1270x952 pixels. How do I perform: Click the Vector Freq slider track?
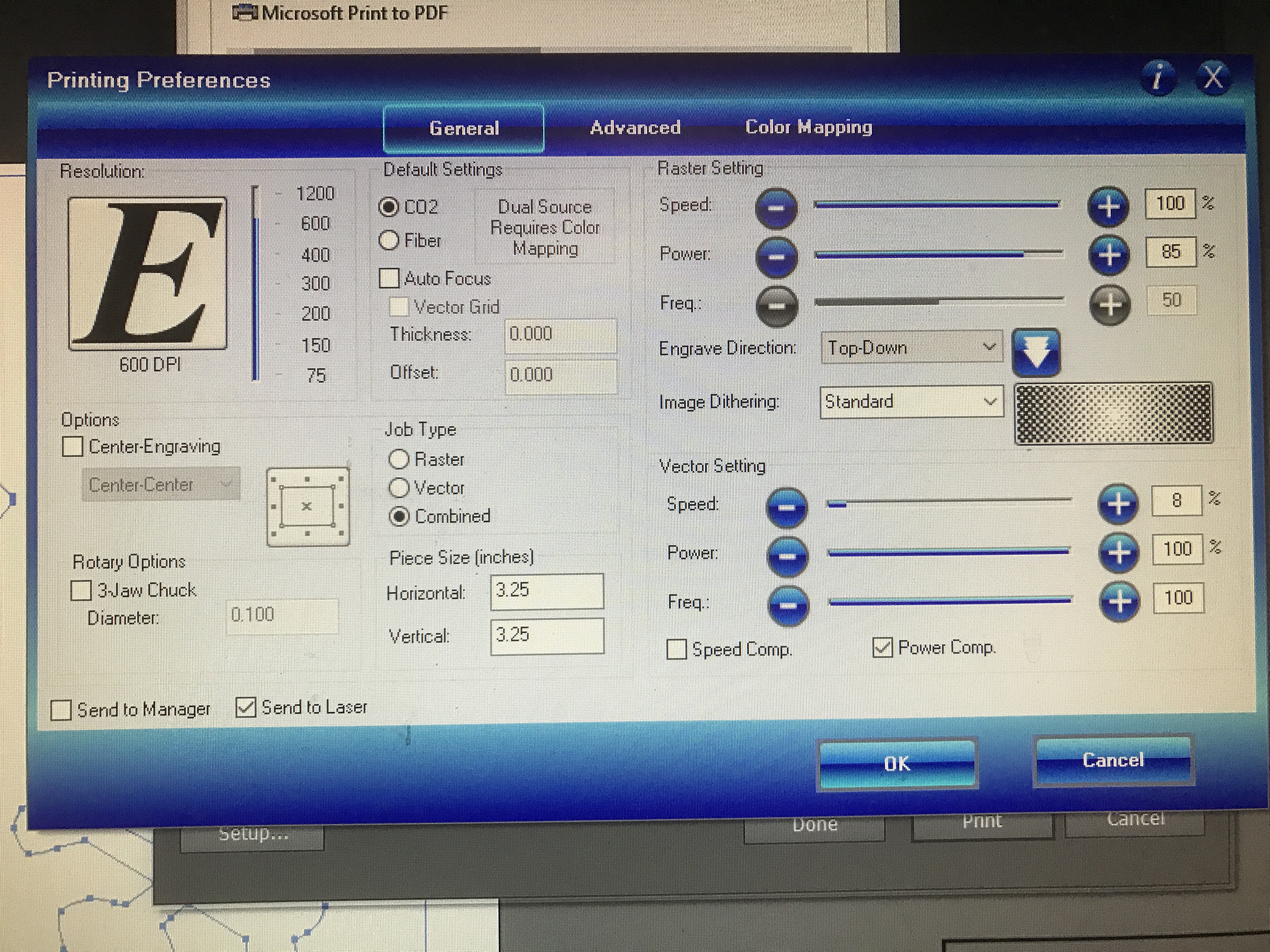point(950,601)
